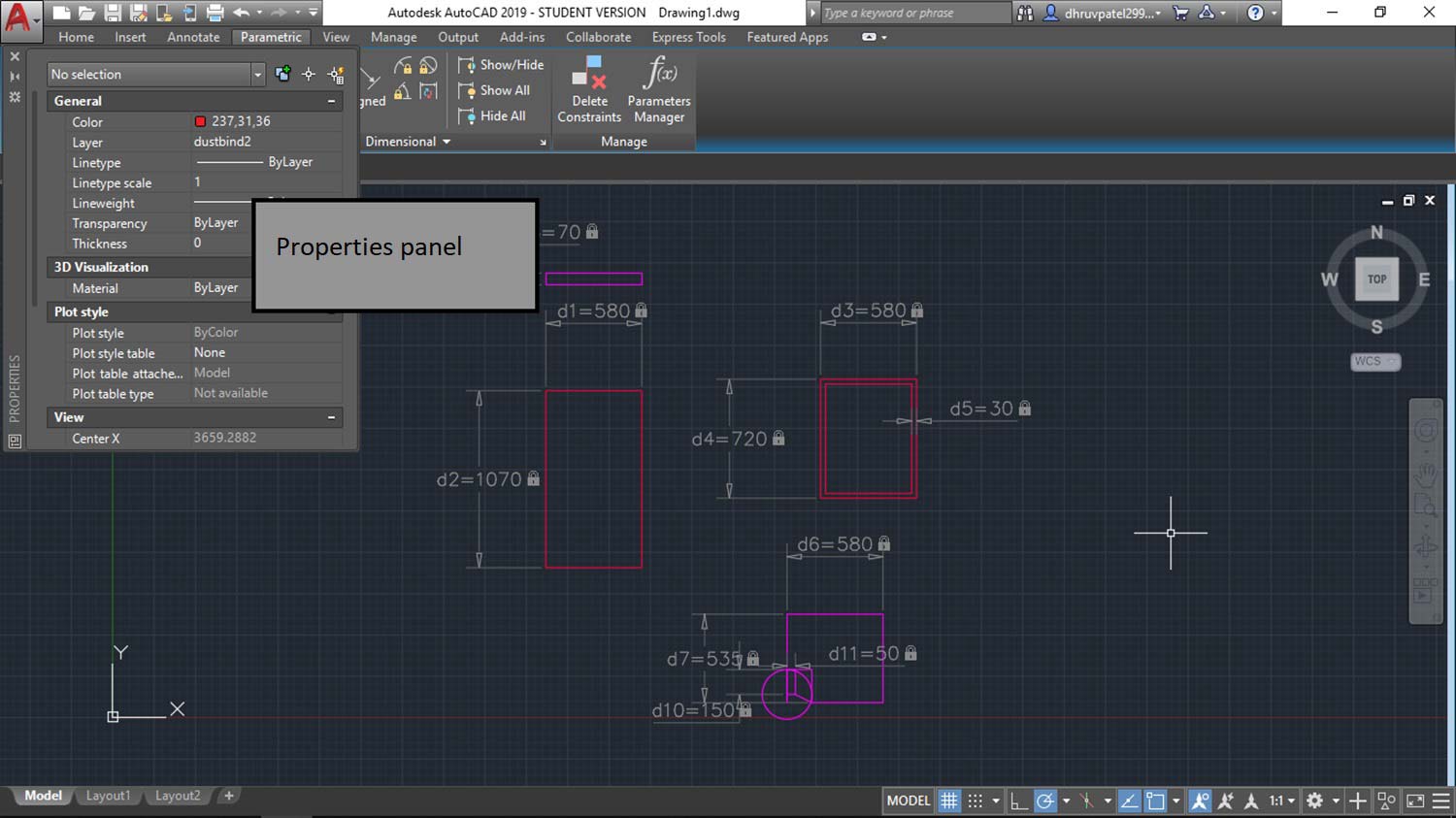
Task: Switch to the Express Tools tab
Action: [688, 37]
